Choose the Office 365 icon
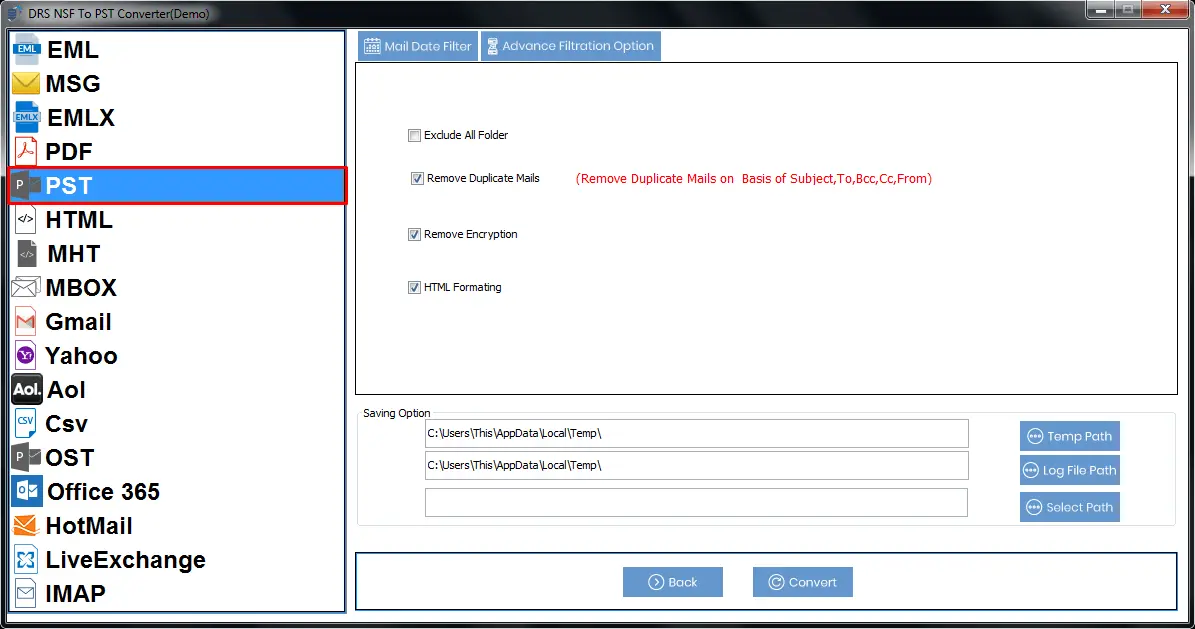The image size is (1195, 629). [x=27, y=491]
